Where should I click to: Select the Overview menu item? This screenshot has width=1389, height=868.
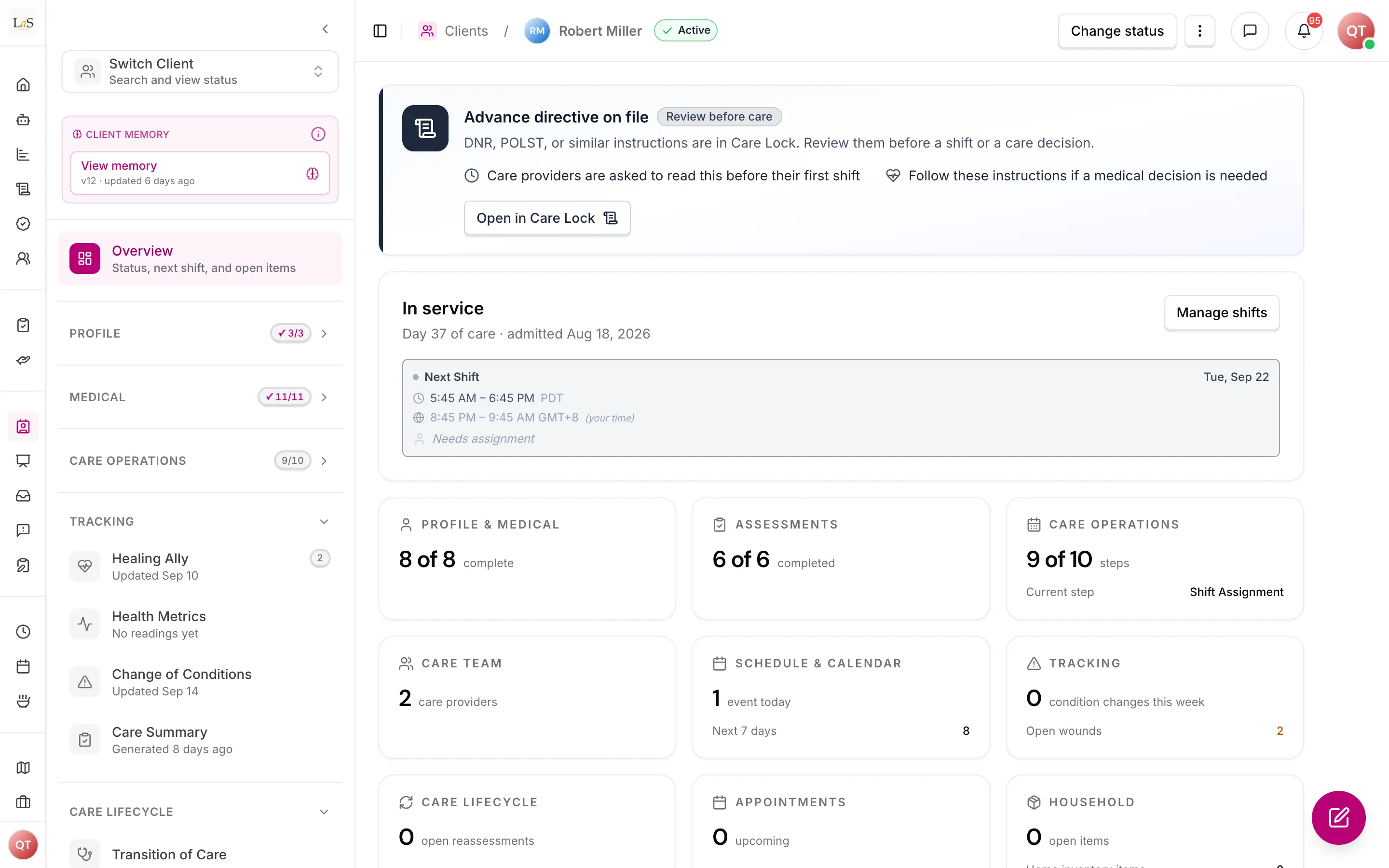(x=200, y=259)
